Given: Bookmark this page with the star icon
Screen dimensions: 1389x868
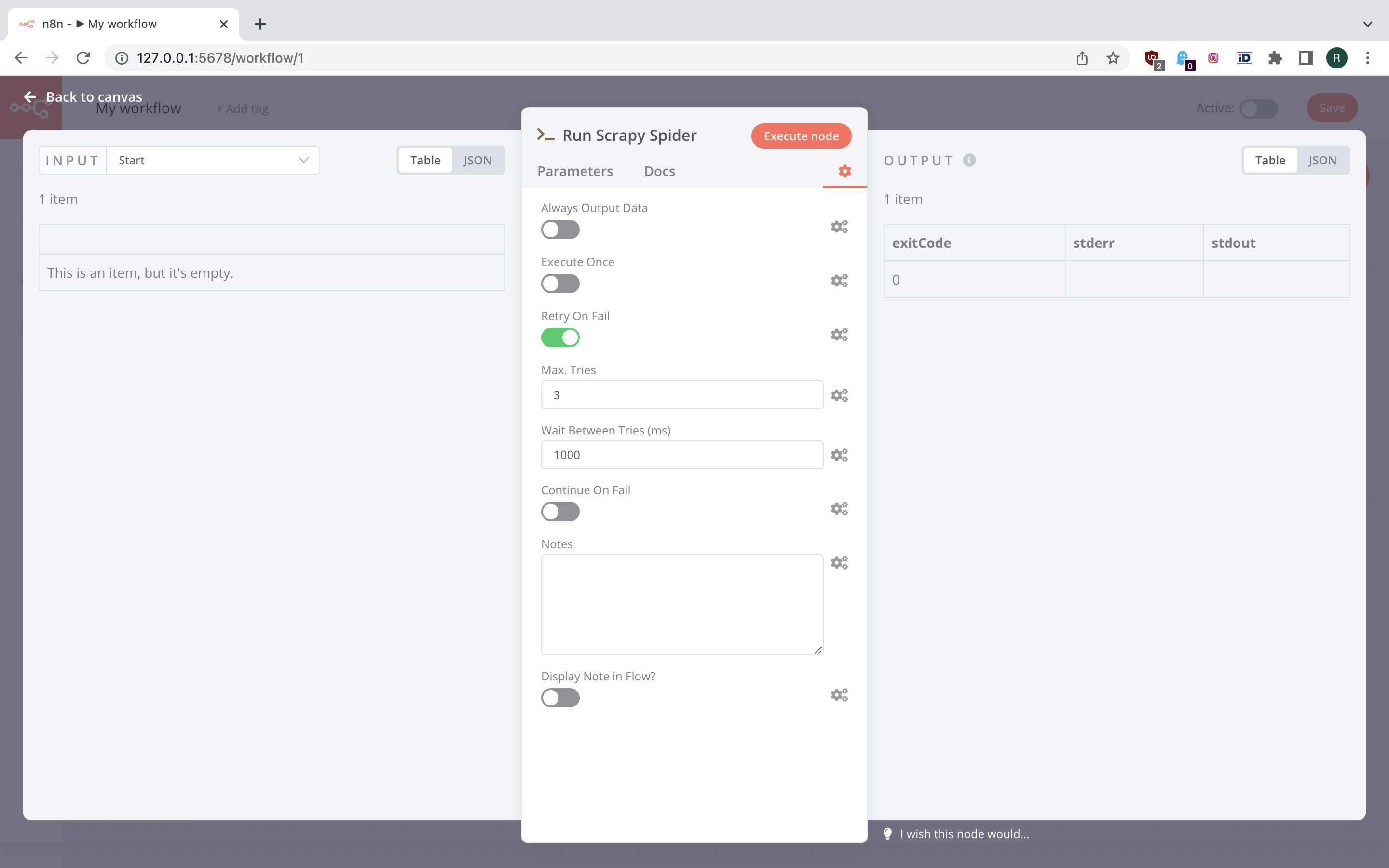Looking at the screenshot, I should click(1113, 58).
